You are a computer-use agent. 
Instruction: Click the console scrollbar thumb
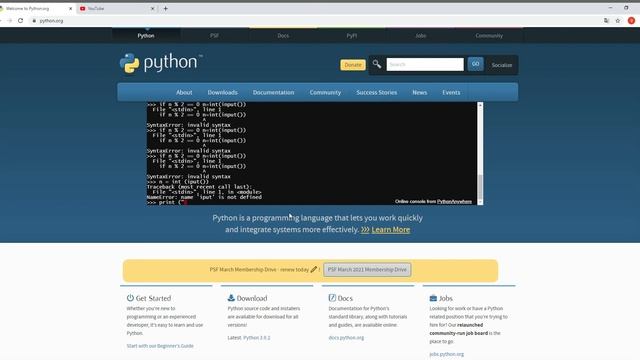coord(480,187)
